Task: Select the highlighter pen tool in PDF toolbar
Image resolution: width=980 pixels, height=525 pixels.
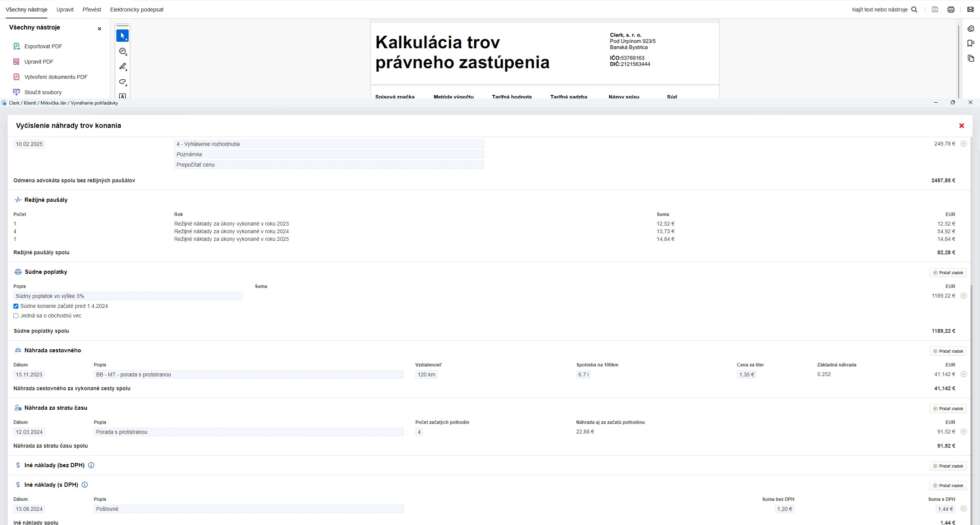Action: point(122,66)
